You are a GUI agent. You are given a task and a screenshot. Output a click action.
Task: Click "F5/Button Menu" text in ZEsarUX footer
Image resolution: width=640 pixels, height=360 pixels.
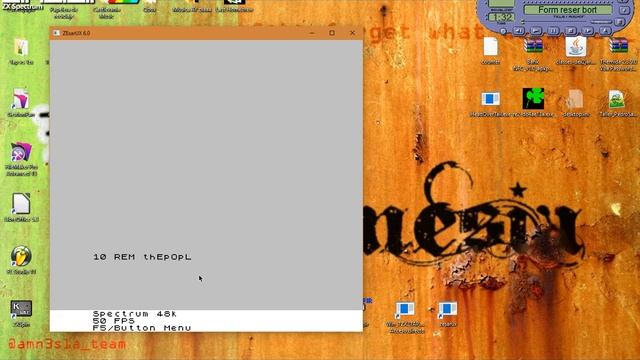142,328
